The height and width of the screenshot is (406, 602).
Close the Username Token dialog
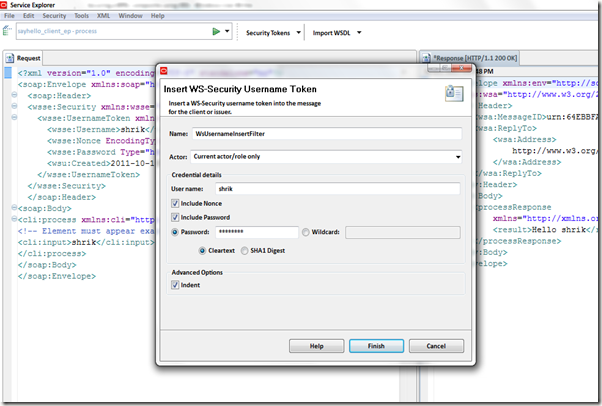[x=462, y=68]
